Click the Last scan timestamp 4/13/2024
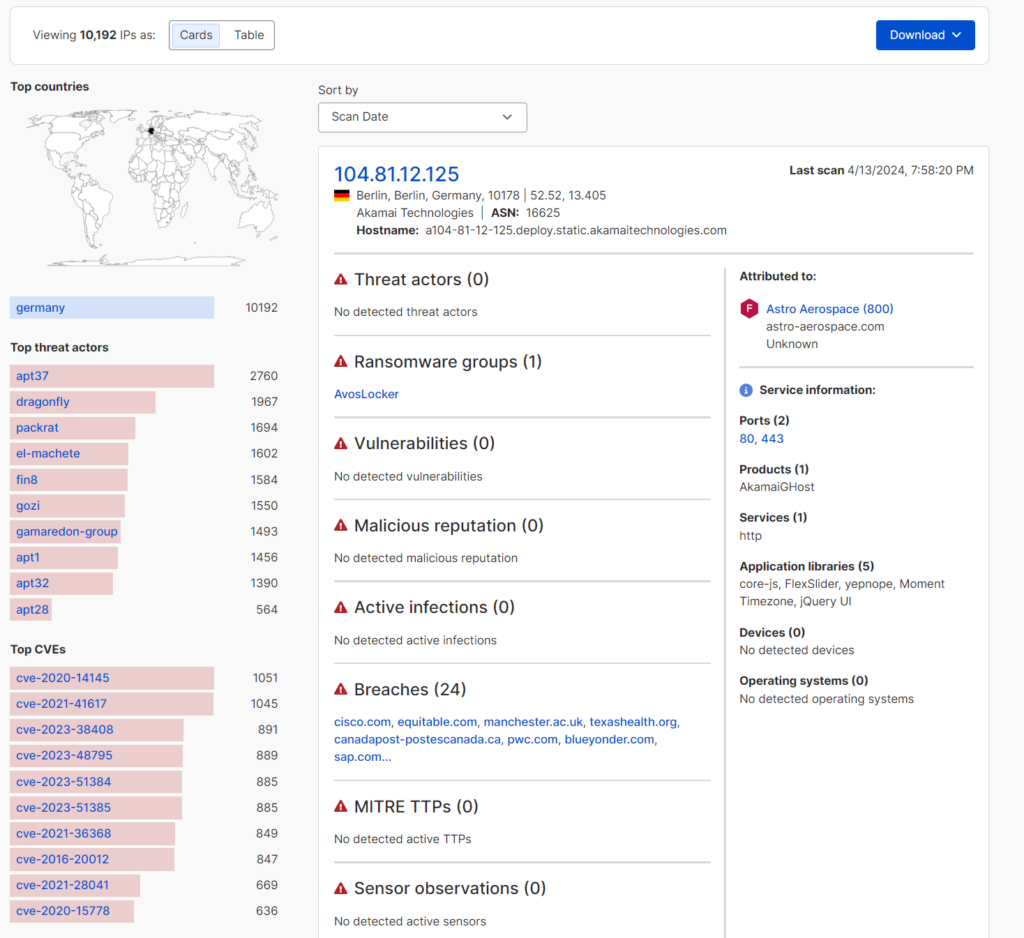This screenshot has width=1024, height=938. pos(910,170)
